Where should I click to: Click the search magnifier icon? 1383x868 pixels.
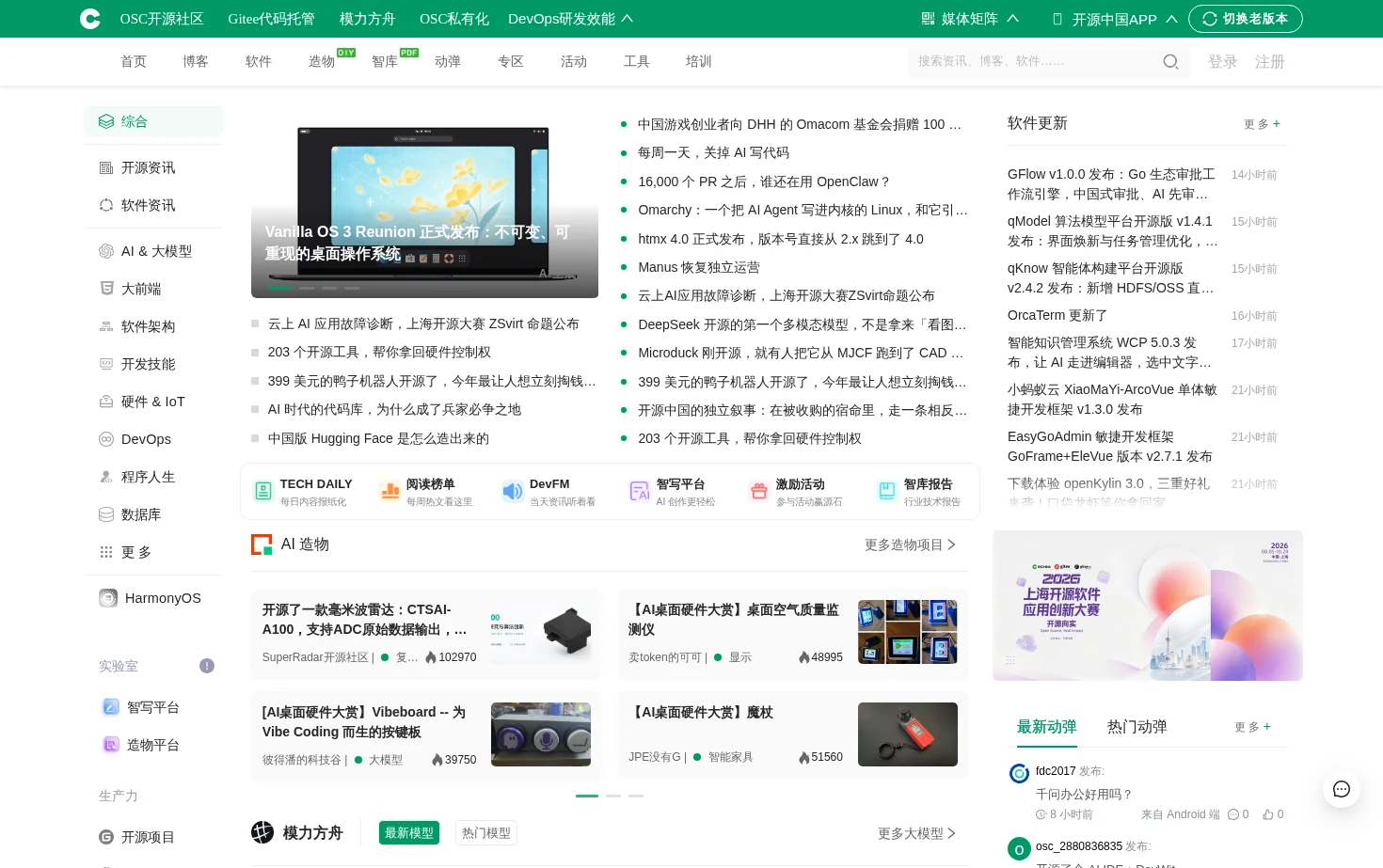(1170, 62)
